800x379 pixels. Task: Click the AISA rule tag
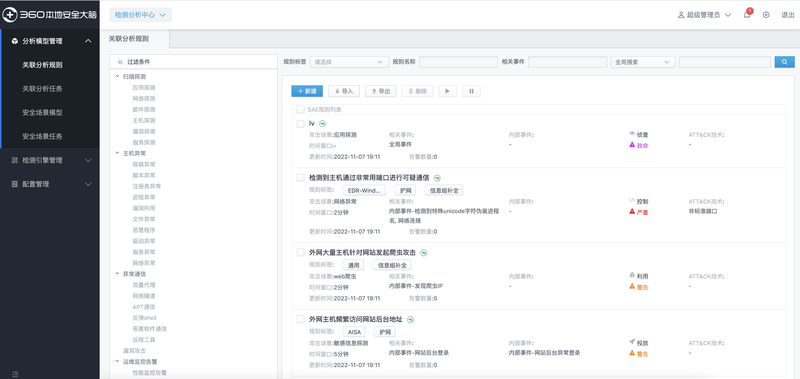[354, 332]
